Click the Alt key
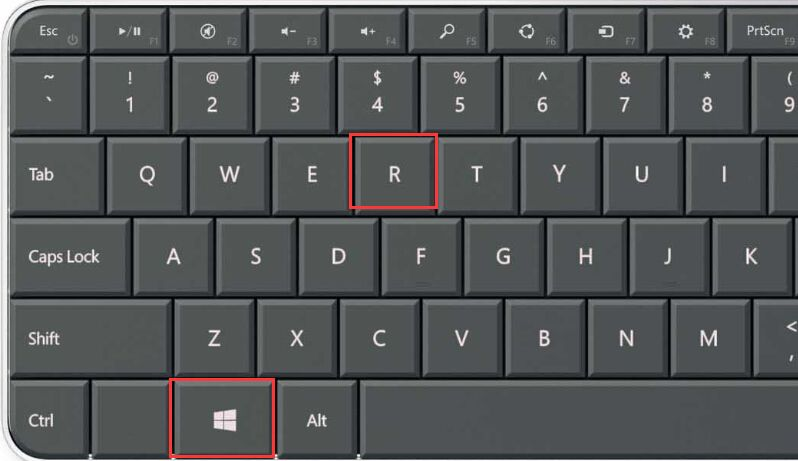 tap(317, 418)
